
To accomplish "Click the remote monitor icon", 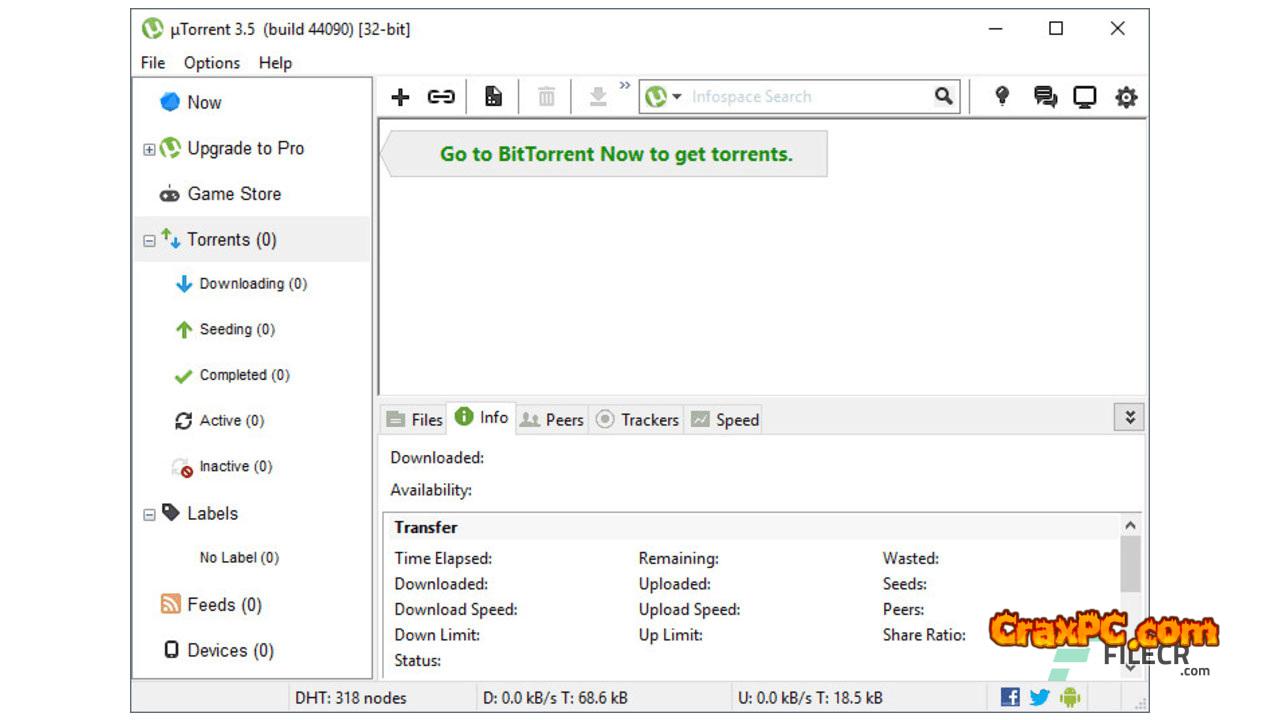I will [x=1084, y=97].
